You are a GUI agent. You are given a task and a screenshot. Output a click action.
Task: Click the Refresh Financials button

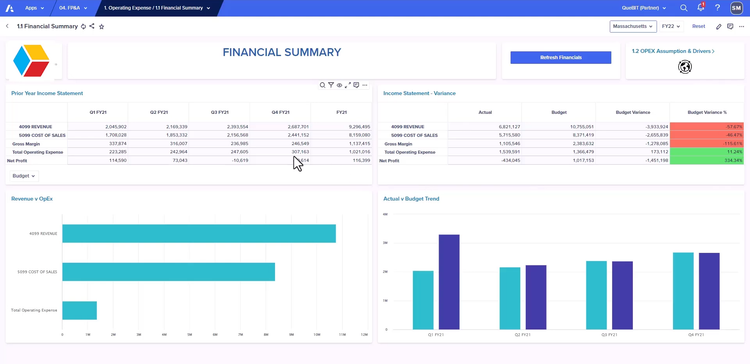(x=561, y=57)
